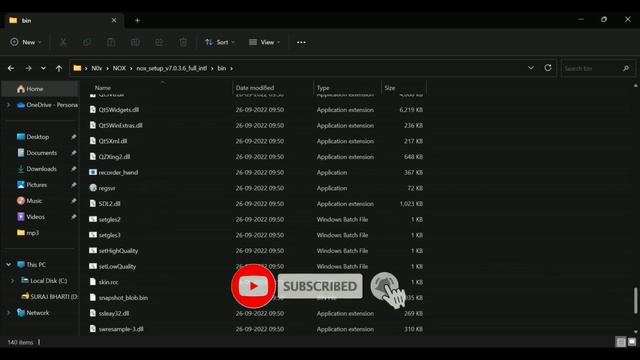Close the bin tab

(114, 20)
